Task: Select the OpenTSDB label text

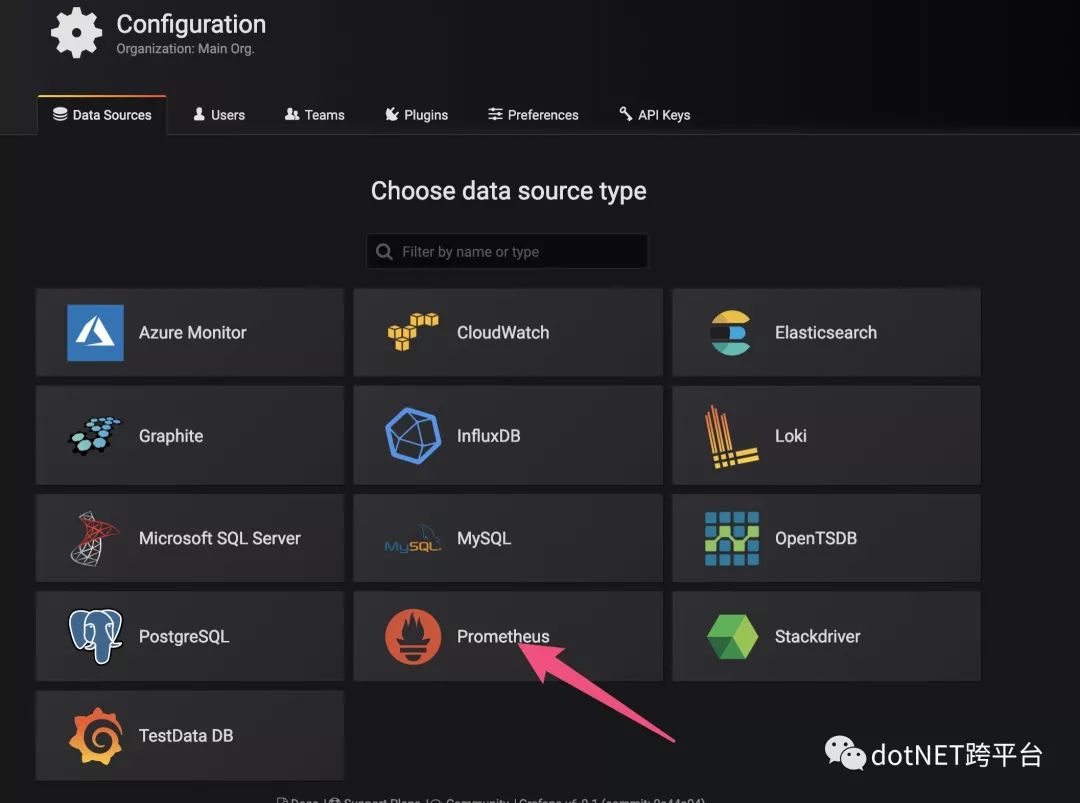Action: click(x=816, y=539)
